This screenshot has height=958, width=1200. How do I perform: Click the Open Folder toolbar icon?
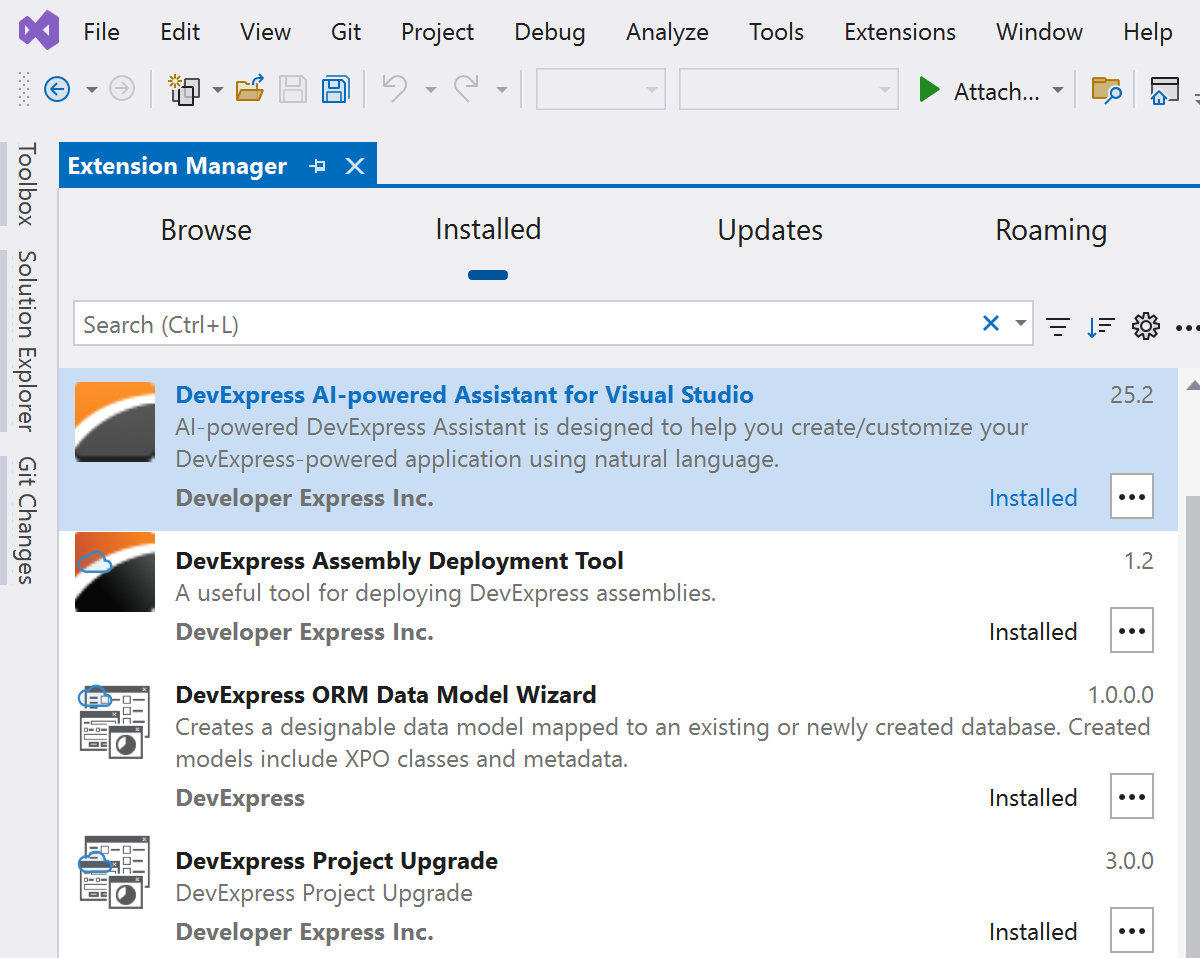(x=249, y=89)
